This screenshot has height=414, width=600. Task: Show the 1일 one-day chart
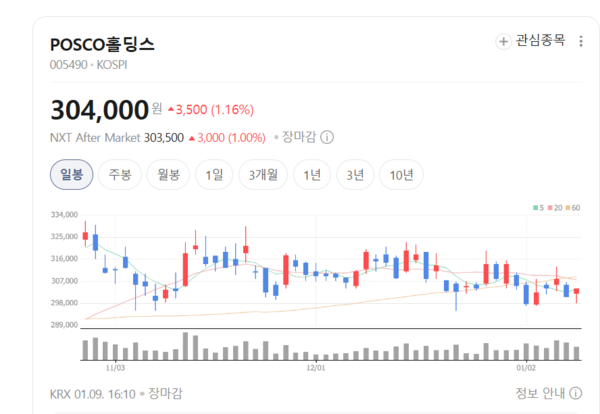pyautogui.click(x=214, y=175)
